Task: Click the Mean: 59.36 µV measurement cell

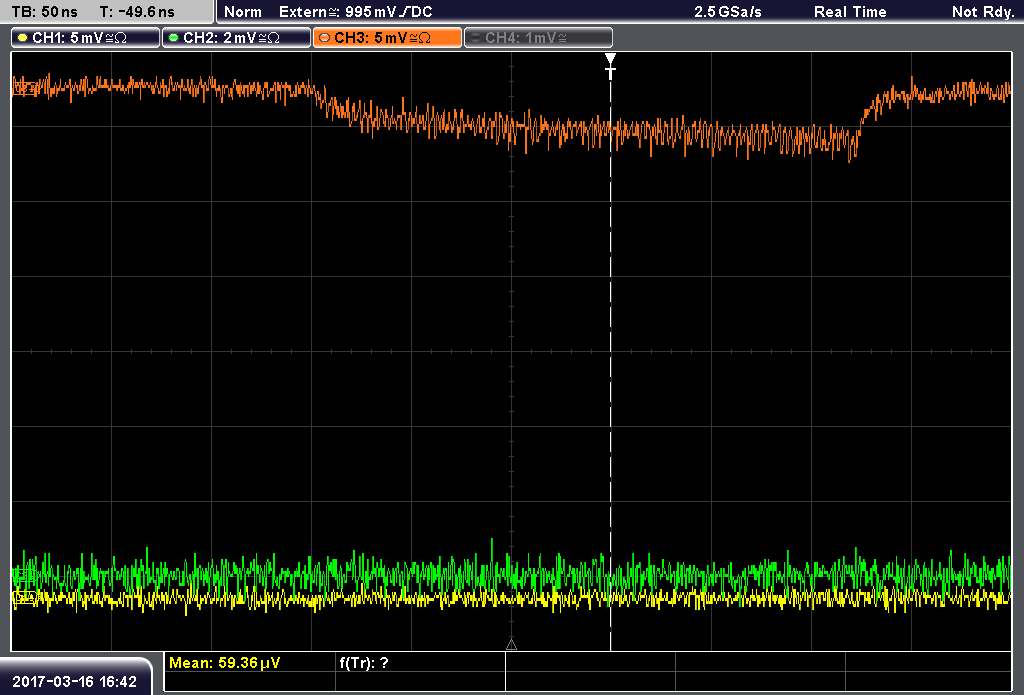Action: click(x=249, y=663)
